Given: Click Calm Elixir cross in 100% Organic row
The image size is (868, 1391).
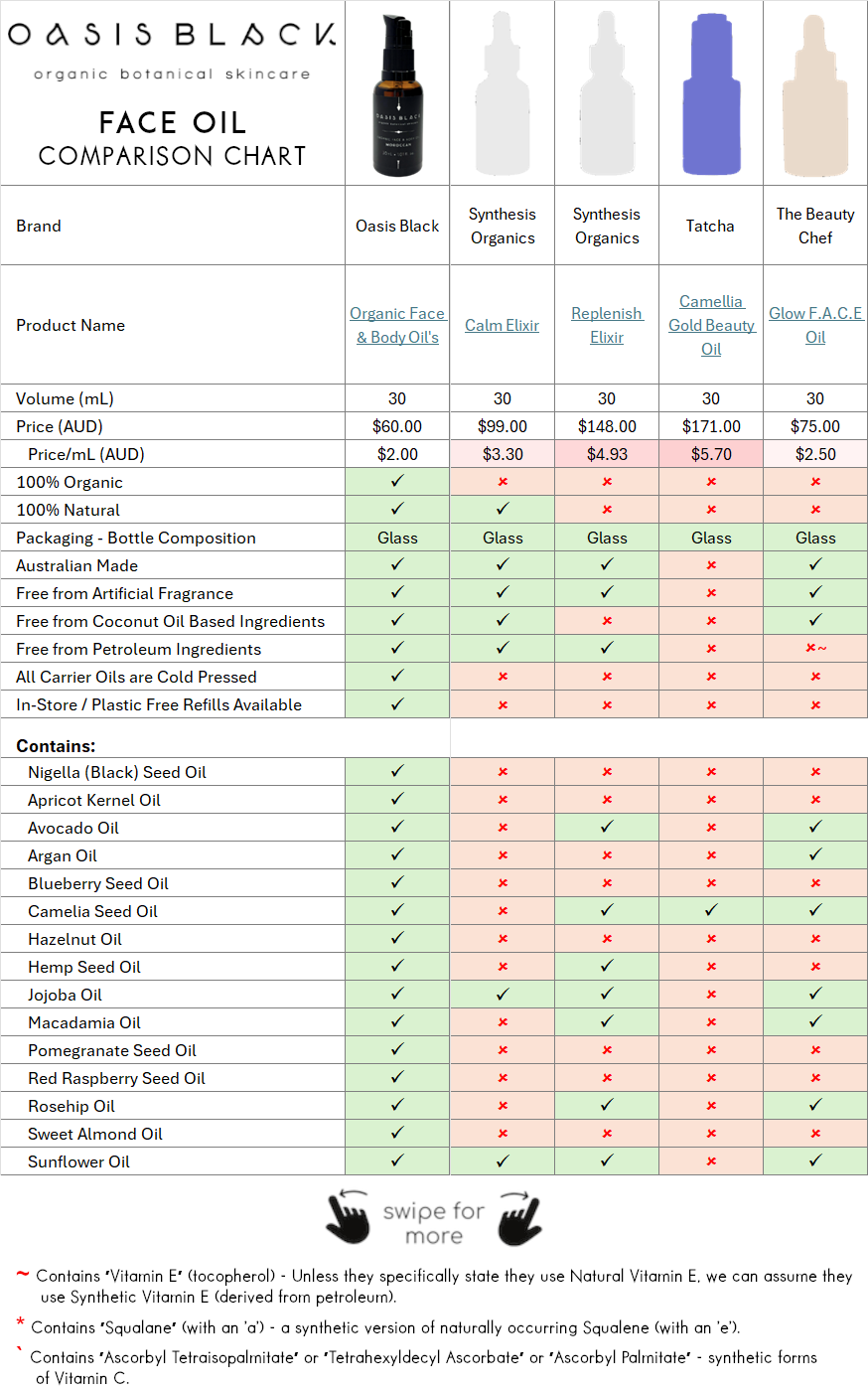Looking at the screenshot, I should coord(503,482).
